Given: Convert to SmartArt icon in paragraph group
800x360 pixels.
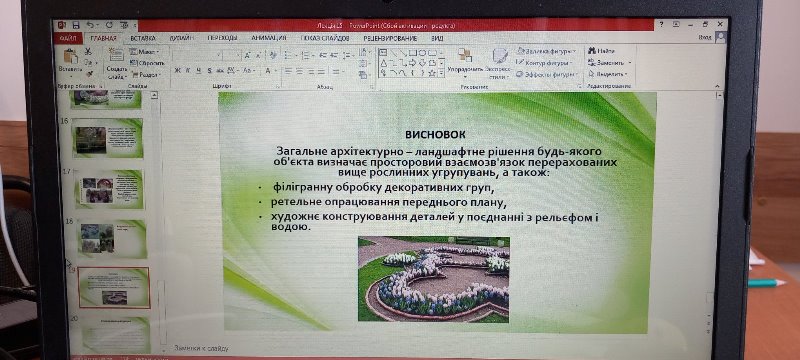Looking at the screenshot, I should coord(364,75).
